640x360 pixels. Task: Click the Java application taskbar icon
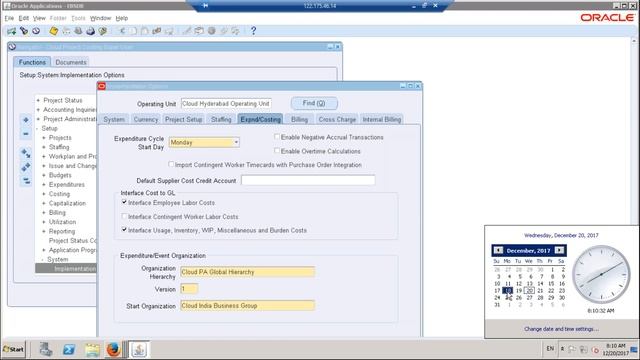139,349
